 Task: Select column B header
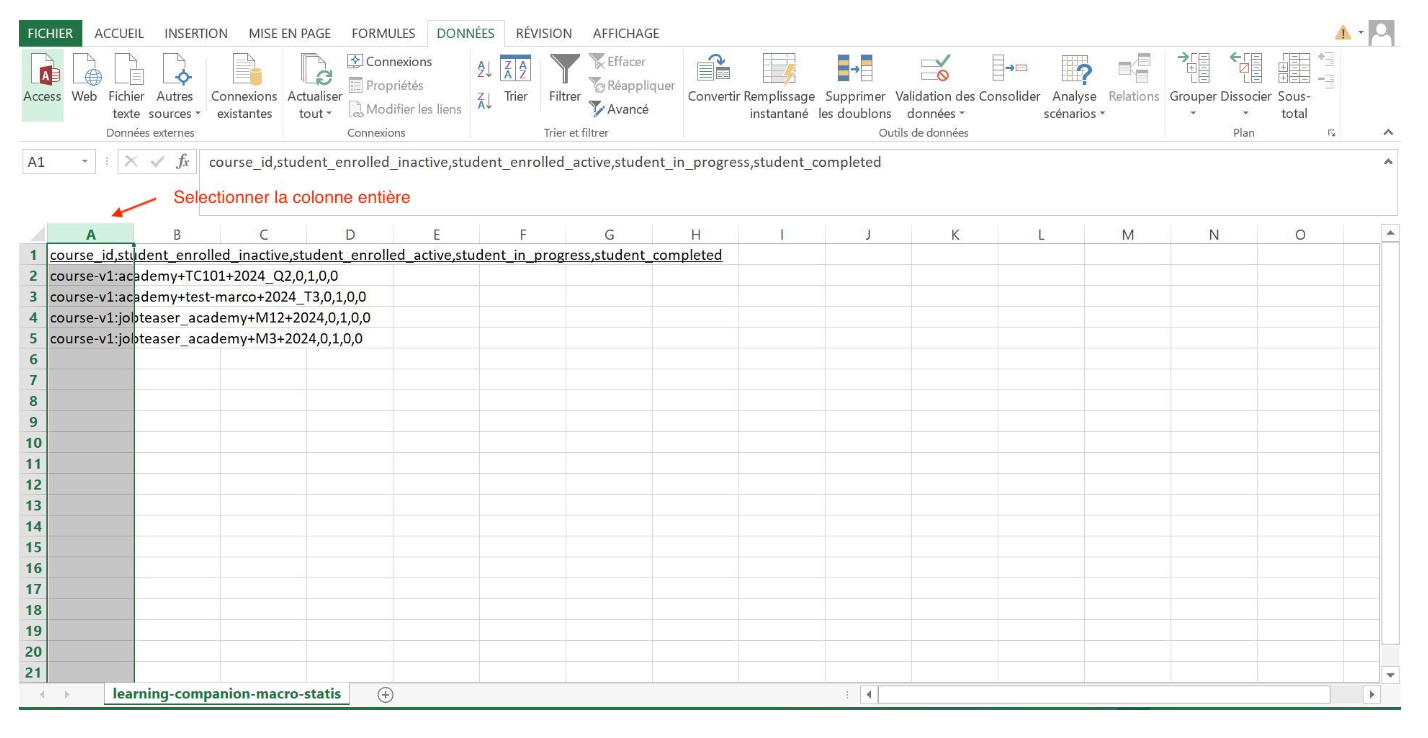tap(177, 234)
